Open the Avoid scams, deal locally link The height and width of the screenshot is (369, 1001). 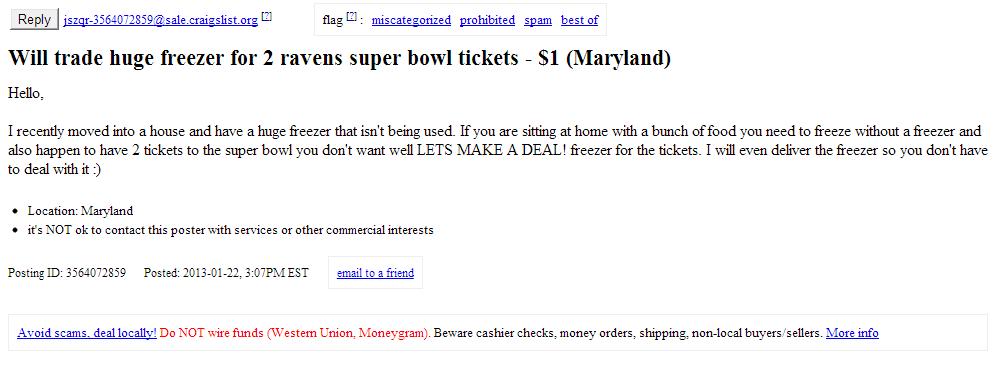(87, 333)
